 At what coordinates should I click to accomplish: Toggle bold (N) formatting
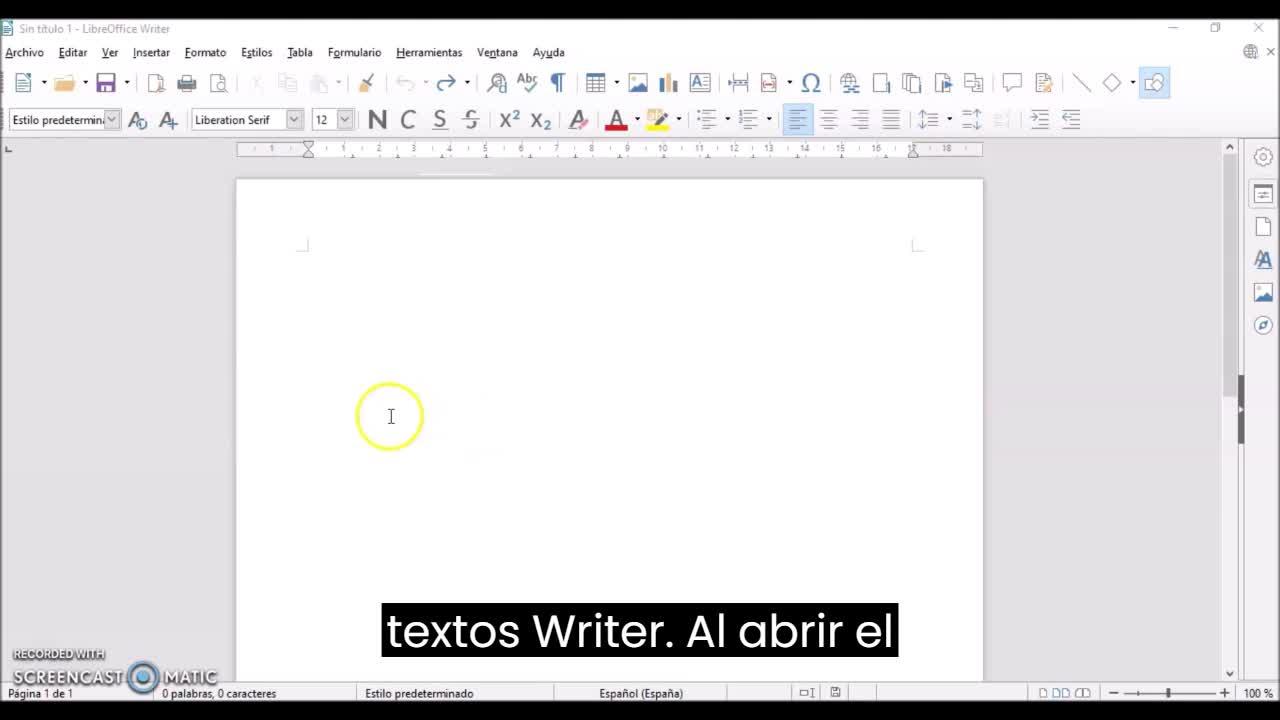(x=377, y=120)
